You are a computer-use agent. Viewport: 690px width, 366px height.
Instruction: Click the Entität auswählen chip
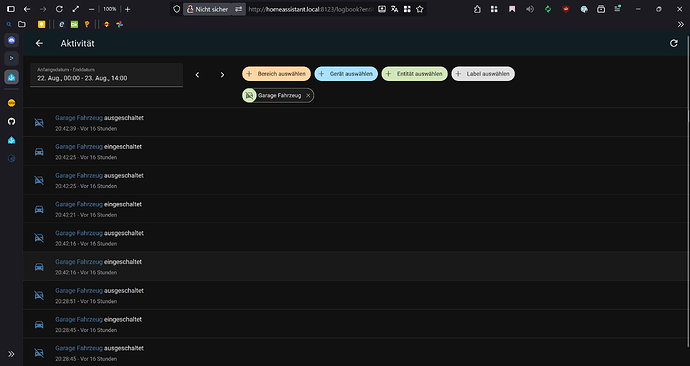pyautogui.click(x=415, y=74)
